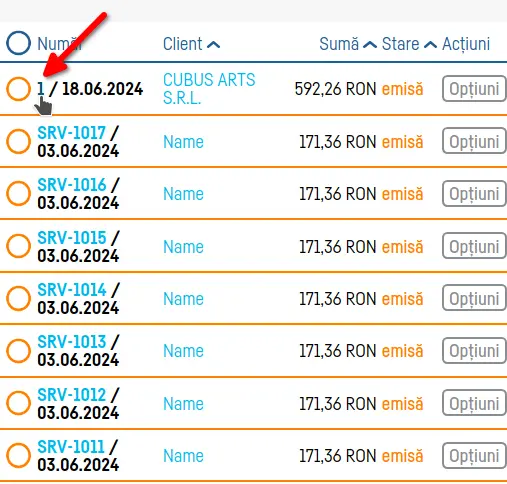507x484 pixels.
Task: Open invoice number 1 link
Action: click(41, 89)
